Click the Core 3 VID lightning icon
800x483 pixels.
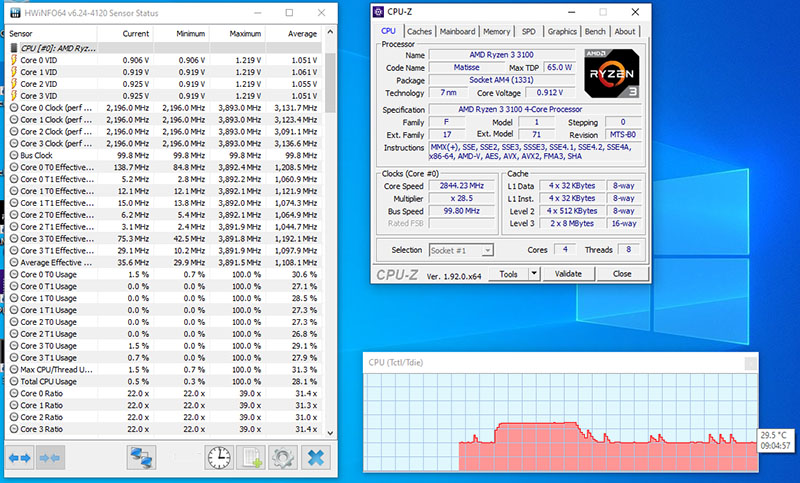coord(14,96)
